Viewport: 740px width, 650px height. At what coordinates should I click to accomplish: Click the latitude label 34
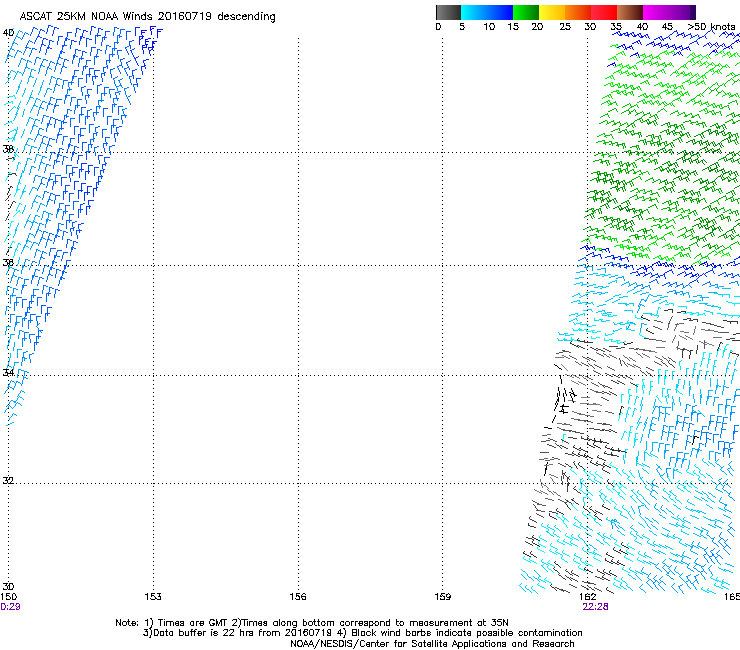(8, 372)
